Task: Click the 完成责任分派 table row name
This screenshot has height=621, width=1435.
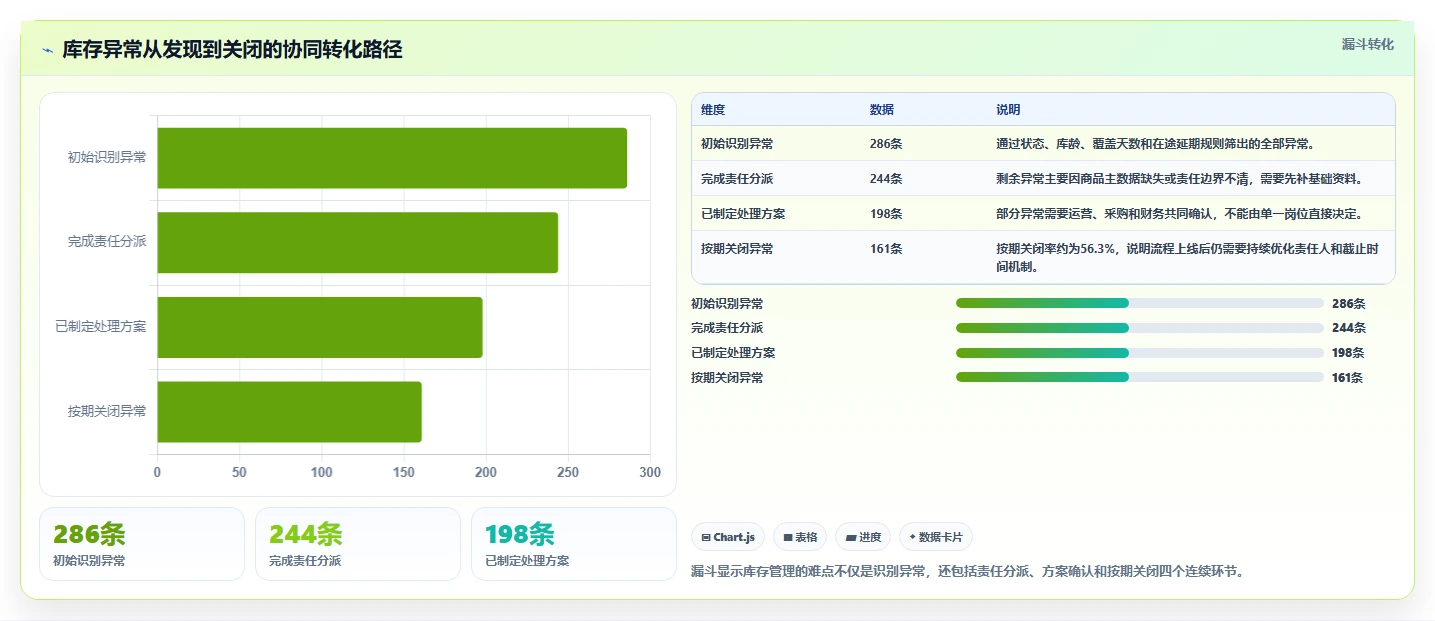Action: click(737, 179)
